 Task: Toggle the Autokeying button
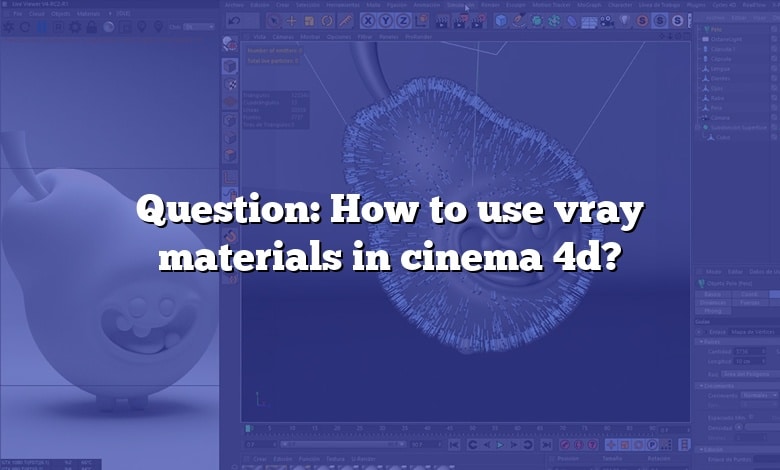pos(579,445)
